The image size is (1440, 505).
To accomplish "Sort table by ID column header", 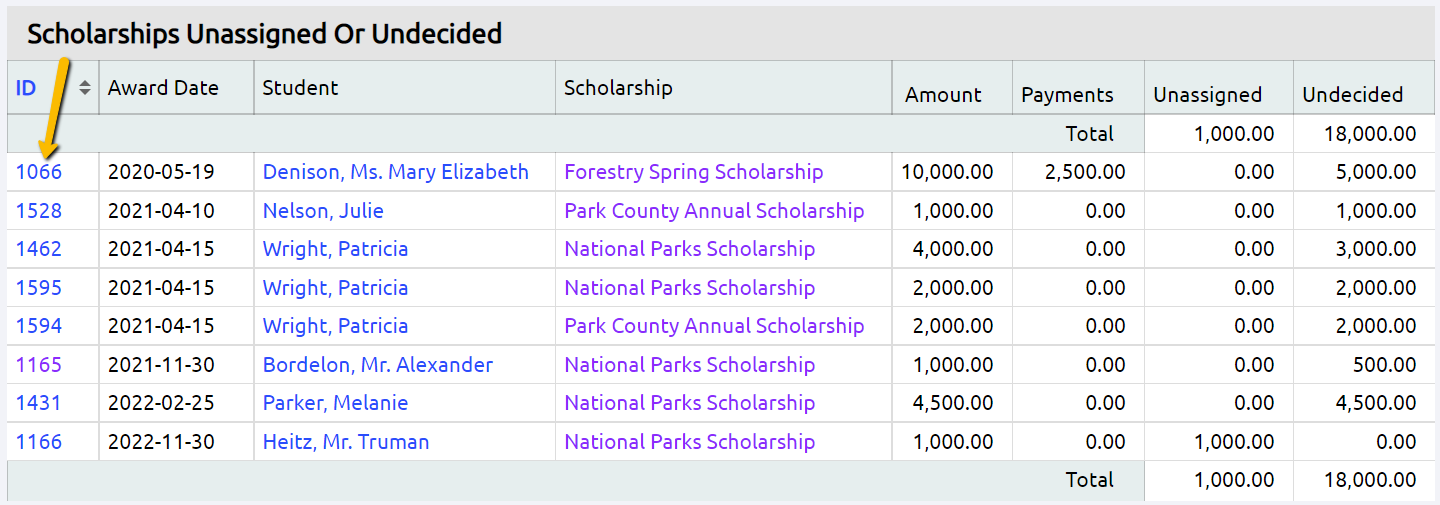I will pos(26,88).
